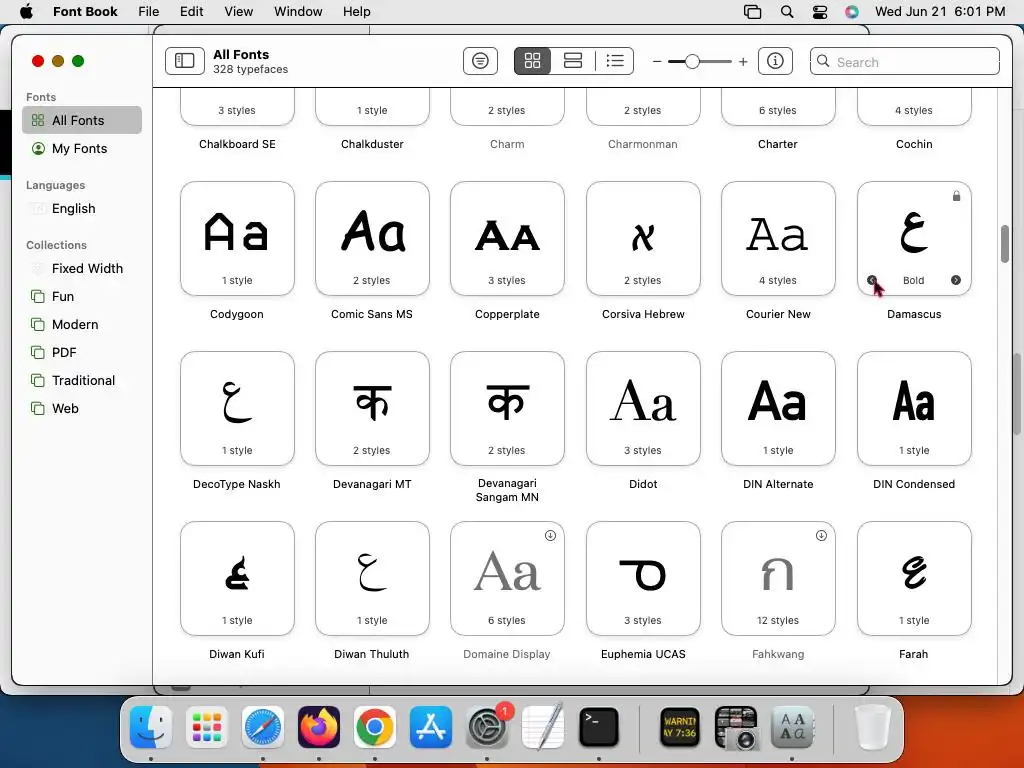
Task: Select the Farah font thumbnail
Action: click(x=914, y=578)
